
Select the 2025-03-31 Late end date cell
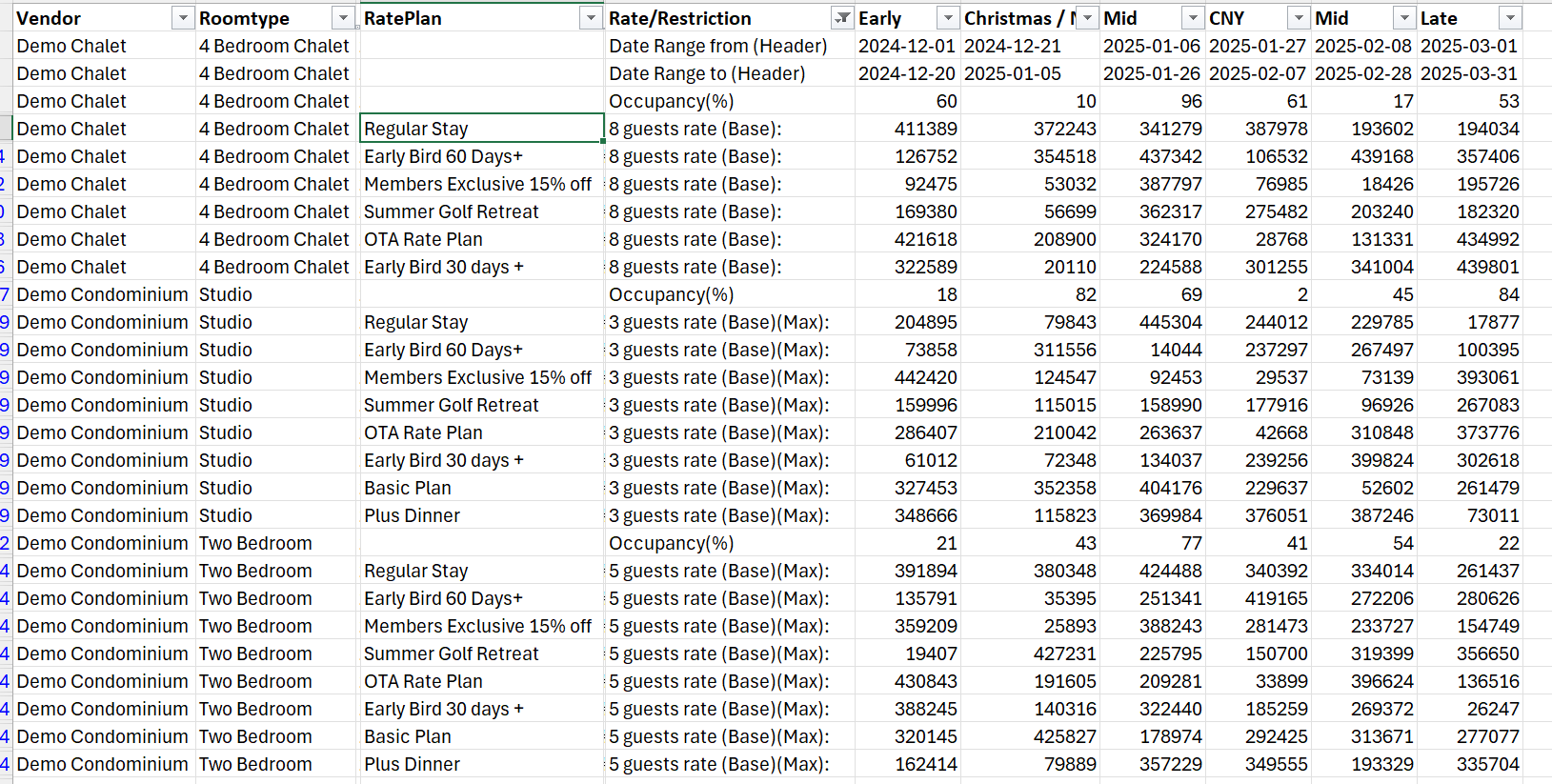pyautogui.click(x=1468, y=73)
